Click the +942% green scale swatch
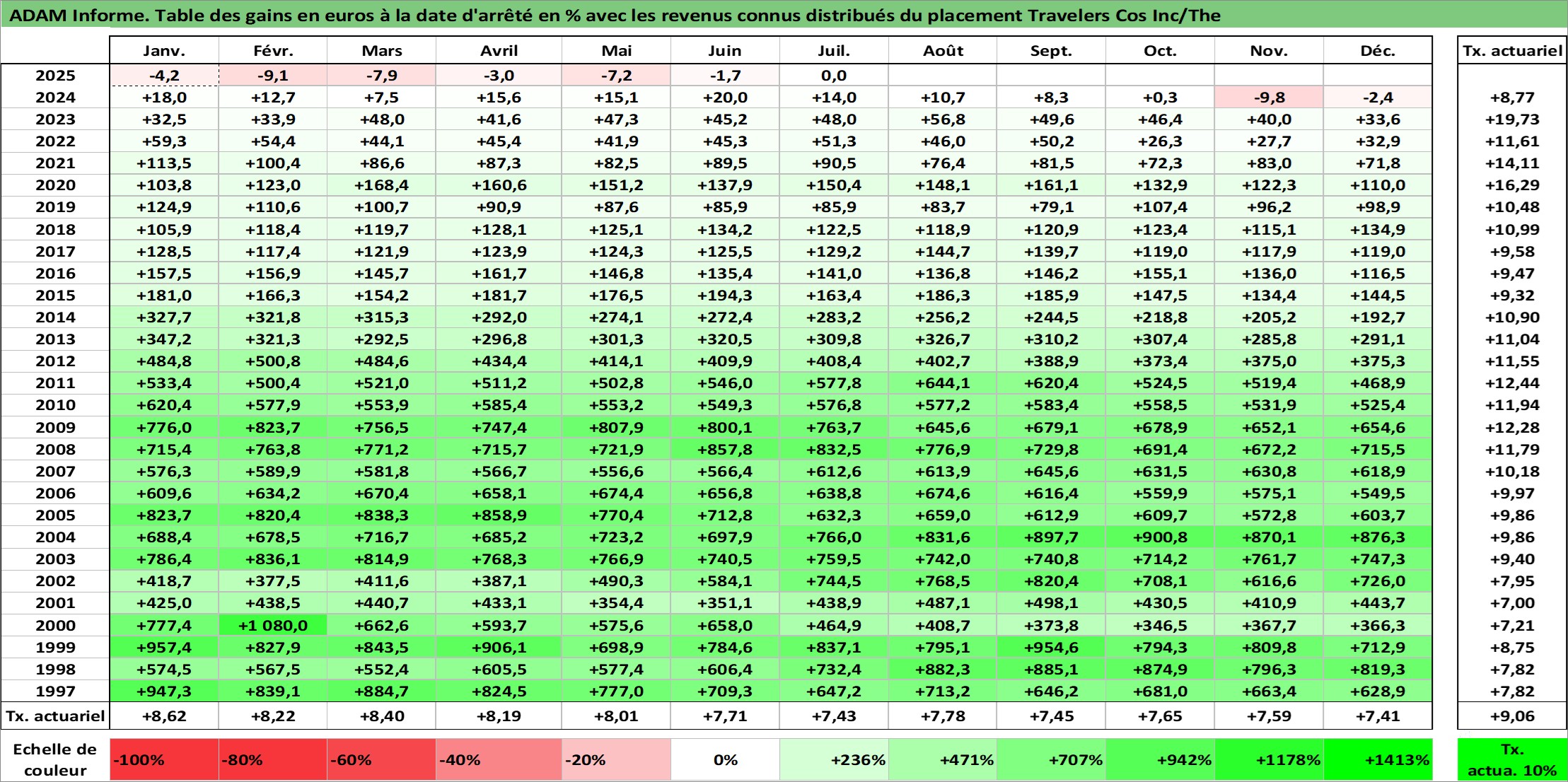1568x782 pixels. click(1160, 760)
